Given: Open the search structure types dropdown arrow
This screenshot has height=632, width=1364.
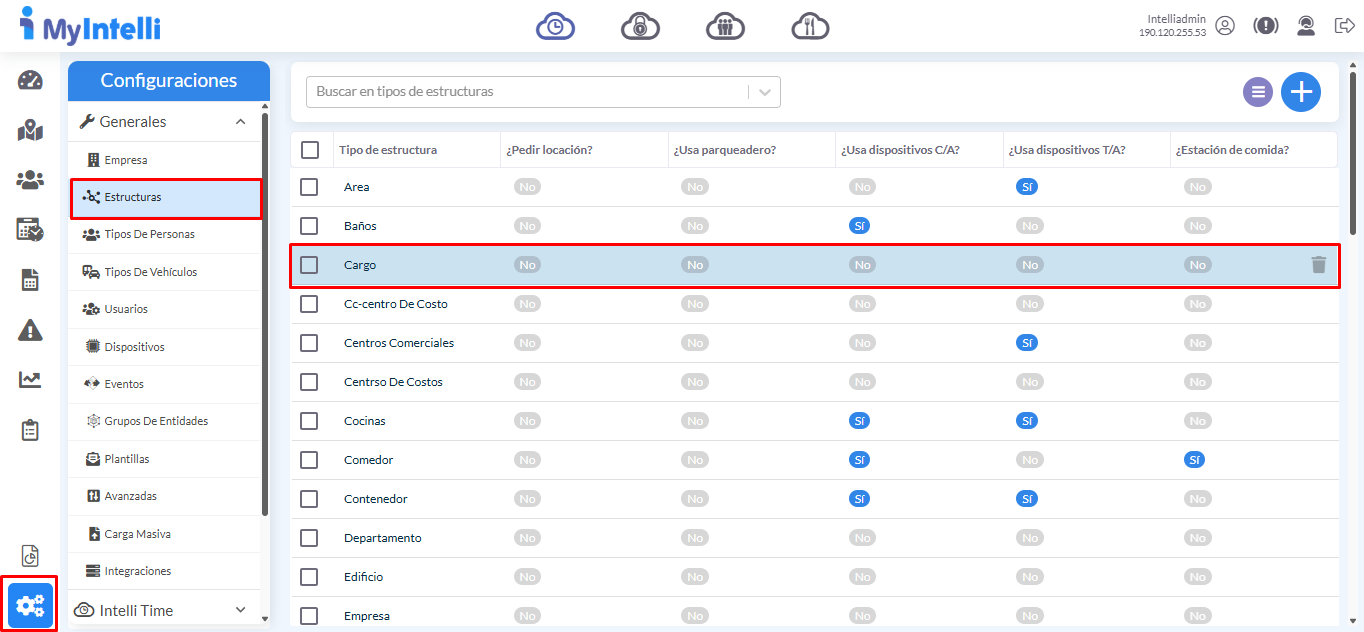Looking at the screenshot, I should click(x=765, y=92).
